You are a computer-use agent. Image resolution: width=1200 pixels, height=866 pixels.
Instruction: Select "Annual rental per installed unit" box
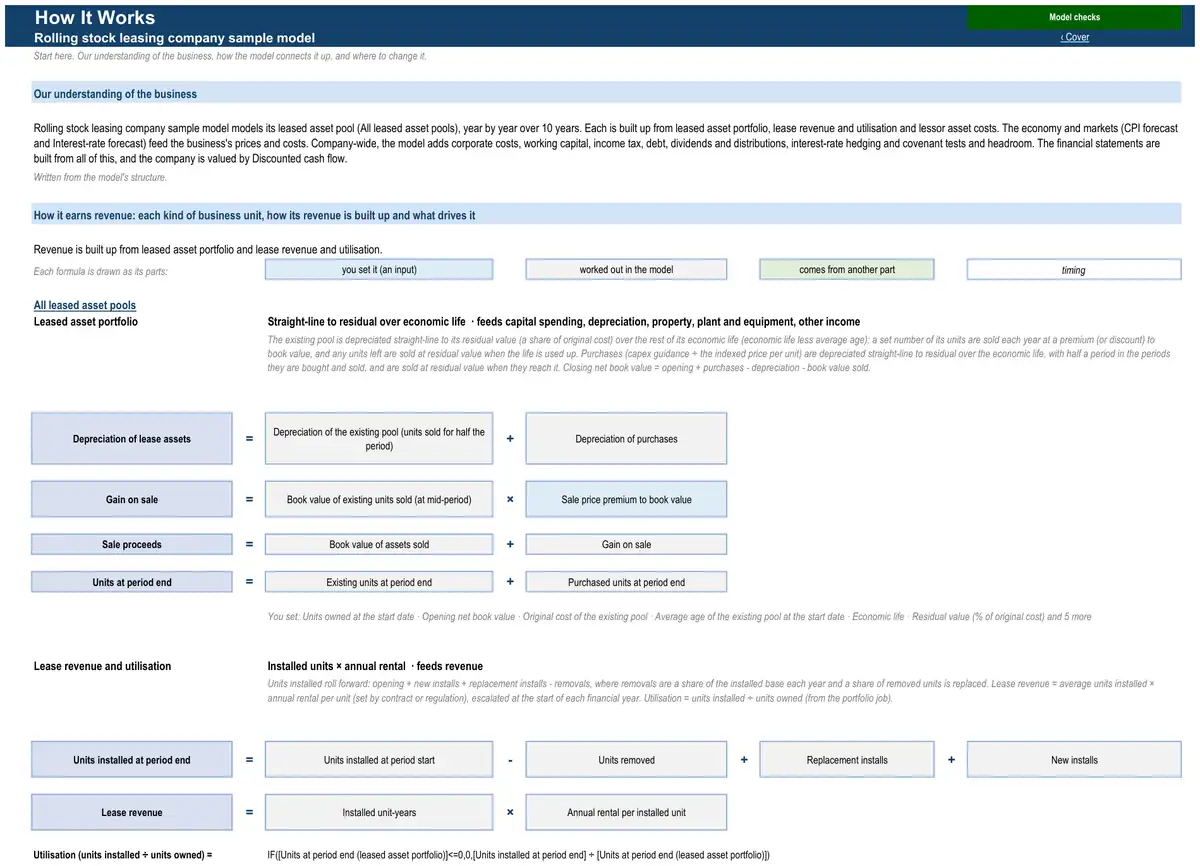point(626,812)
